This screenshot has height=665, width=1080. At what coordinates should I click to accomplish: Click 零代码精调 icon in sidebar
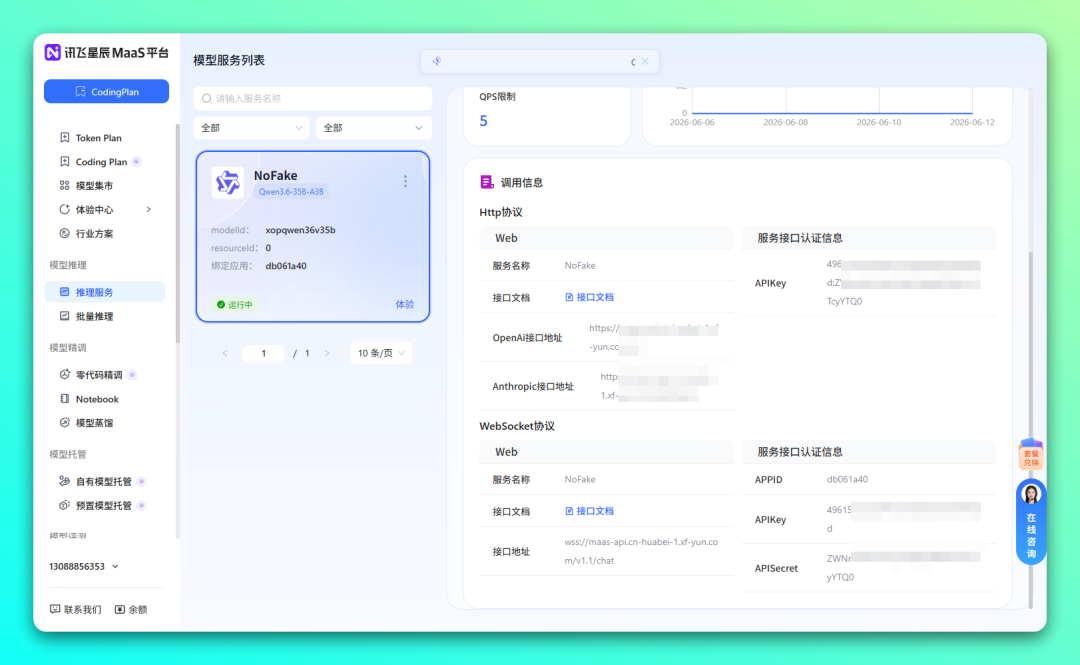point(65,375)
